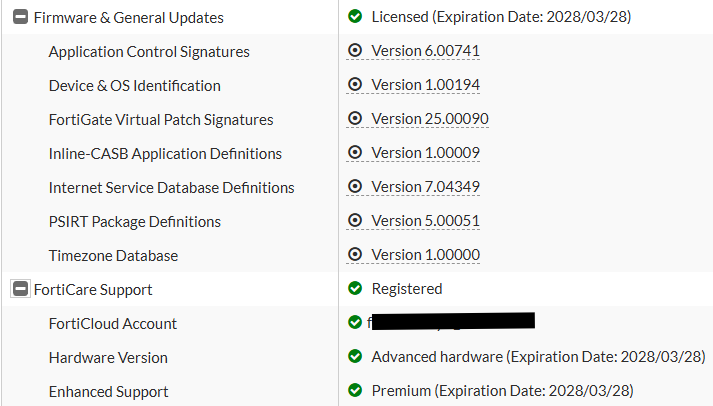Collapse the Firmware & General Updates section
This screenshot has width=713, height=406.
click(x=20, y=18)
